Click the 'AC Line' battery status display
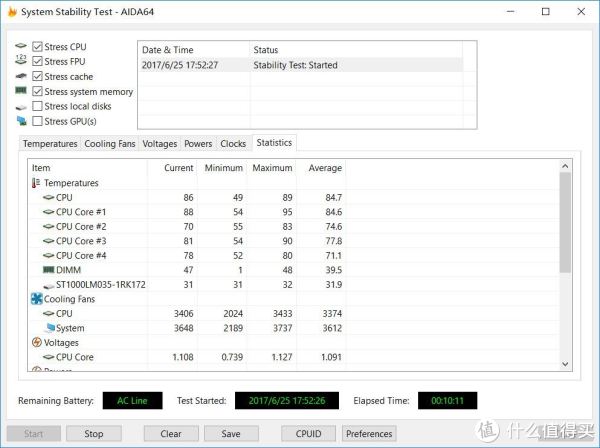The height and width of the screenshot is (448, 600). click(x=132, y=401)
